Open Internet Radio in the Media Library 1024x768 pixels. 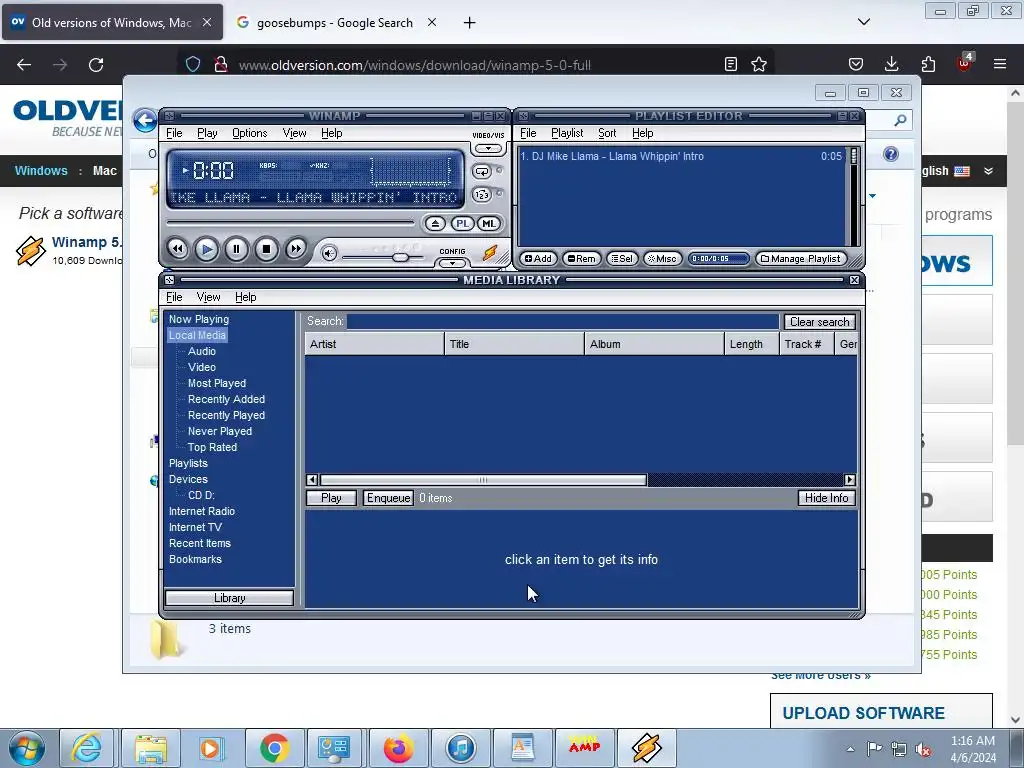[202, 511]
